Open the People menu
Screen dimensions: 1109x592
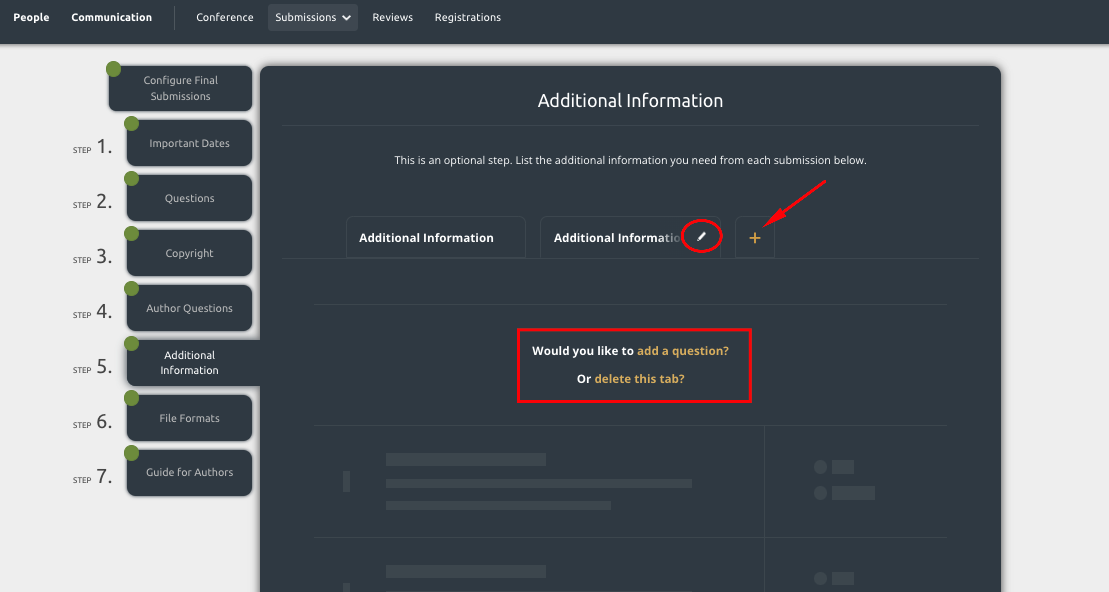pyautogui.click(x=31, y=17)
